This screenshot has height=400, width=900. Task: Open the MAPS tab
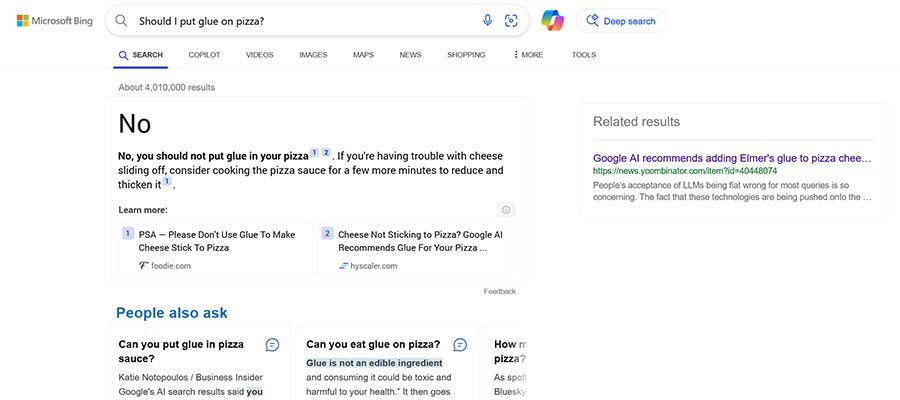pos(363,55)
